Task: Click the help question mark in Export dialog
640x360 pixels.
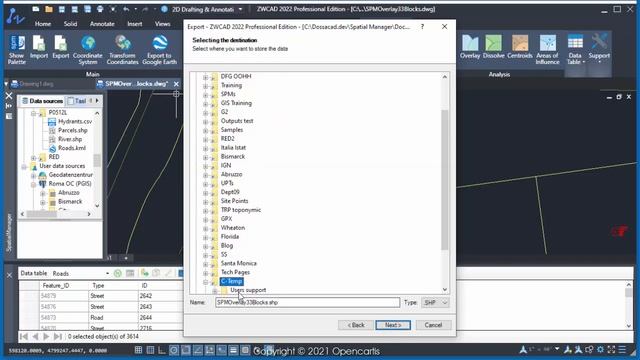Action: tap(422, 27)
